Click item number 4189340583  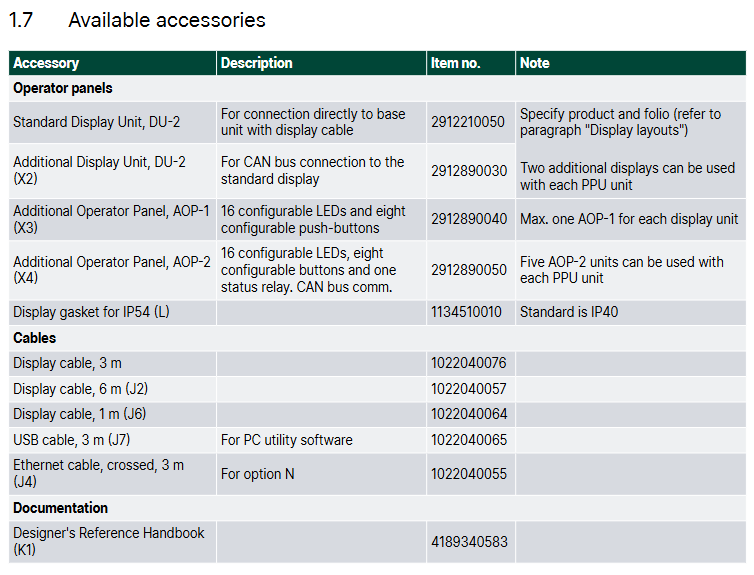tap(468, 542)
